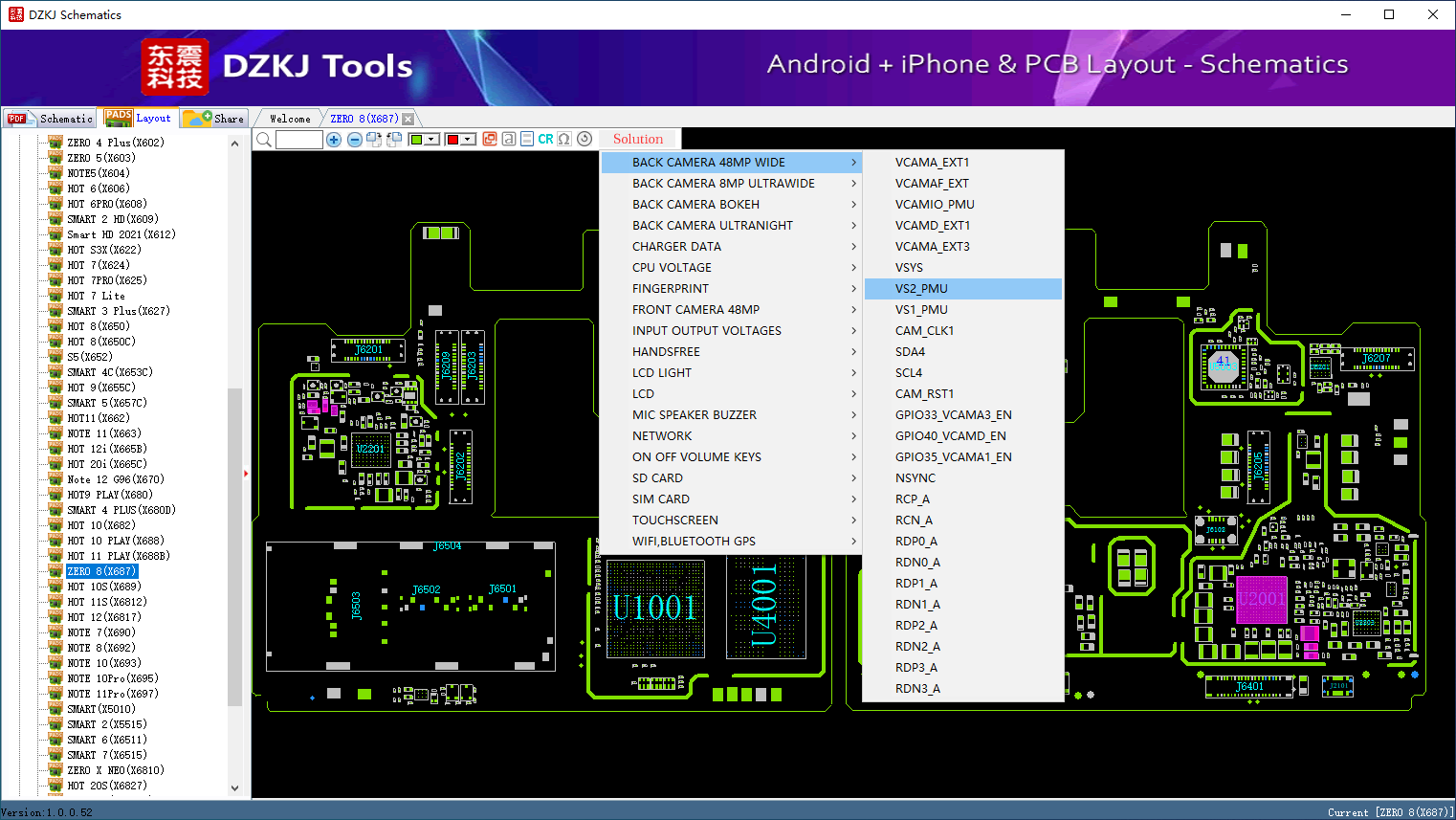Click the cyan CR toolbar icon

pyautogui.click(x=545, y=139)
